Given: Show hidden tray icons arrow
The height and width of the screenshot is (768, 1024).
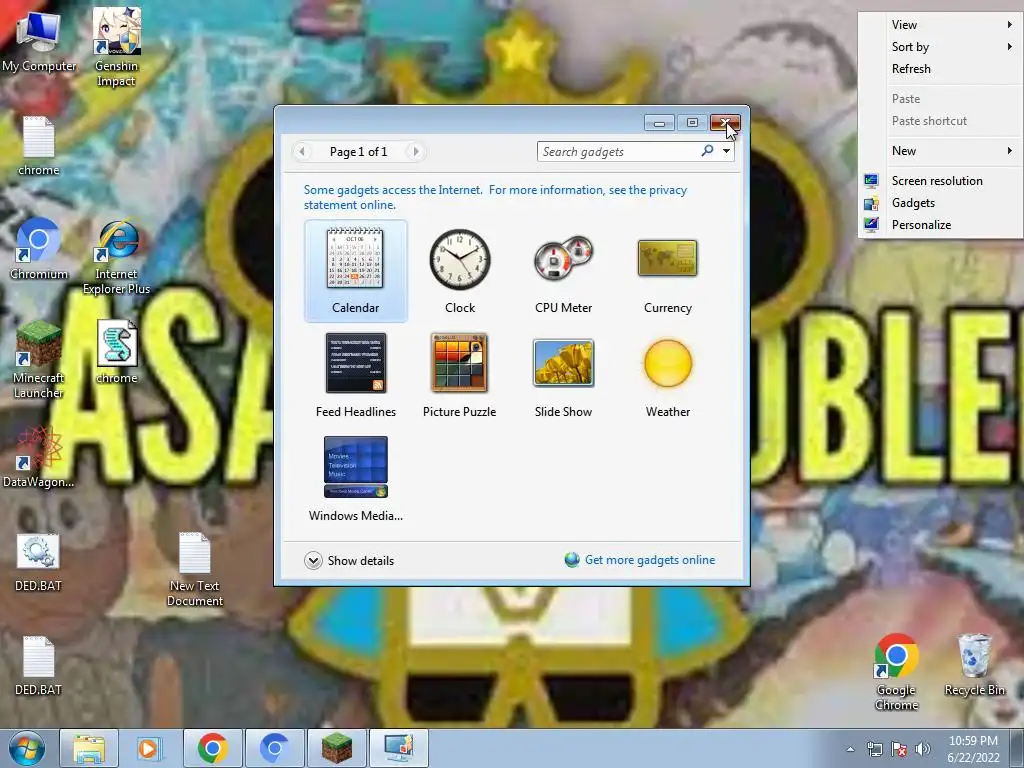Looking at the screenshot, I should tap(850, 749).
